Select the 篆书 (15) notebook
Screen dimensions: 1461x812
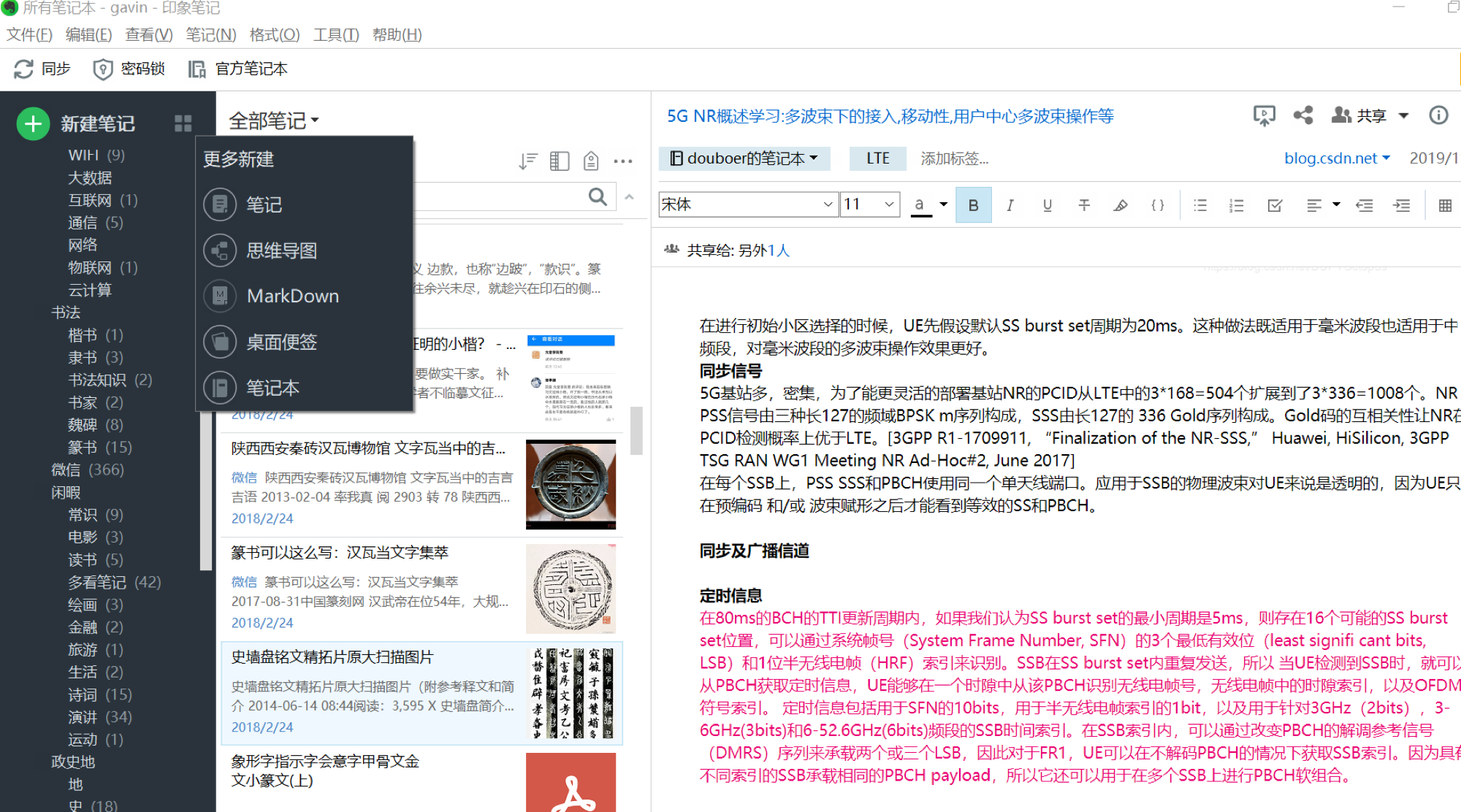[100, 447]
